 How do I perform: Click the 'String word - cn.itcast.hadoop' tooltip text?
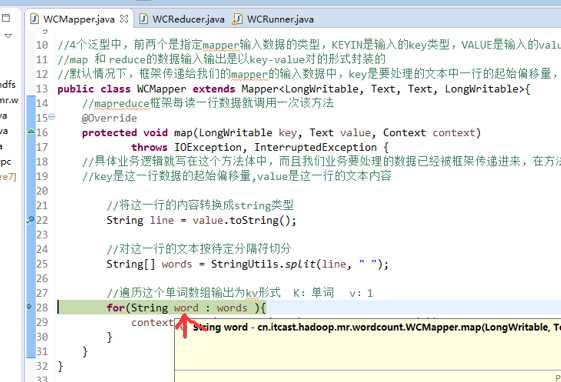pos(376,327)
